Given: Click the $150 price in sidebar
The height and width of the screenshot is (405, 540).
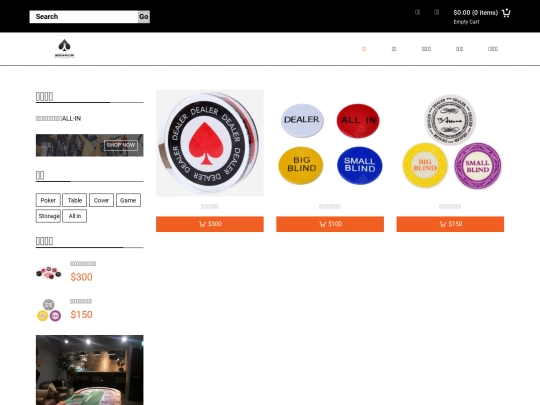Looking at the screenshot, I should (x=81, y=314).
